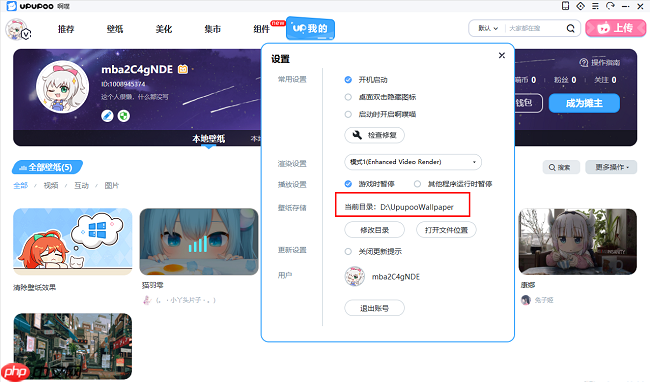Select 壁纸存储 in settings sidebar
The height and width of the screenshot is (382, 650).
tap(292, 208)
